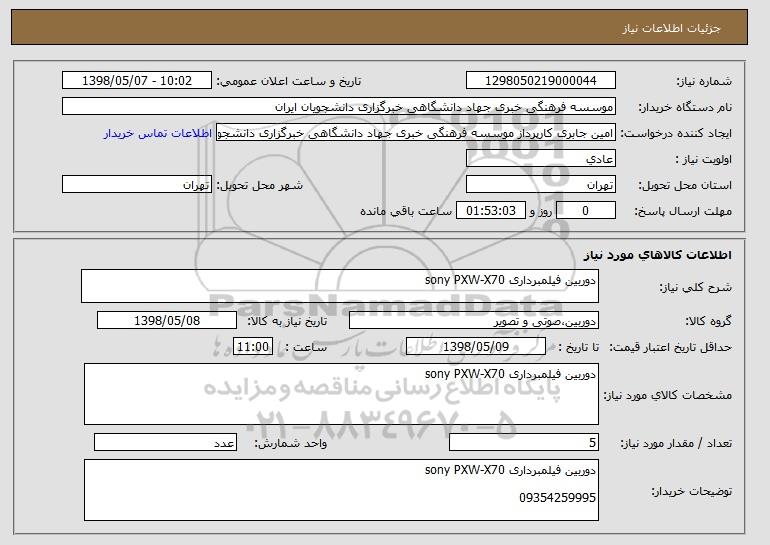Select the quantity field showing 5

pos(524,442)
